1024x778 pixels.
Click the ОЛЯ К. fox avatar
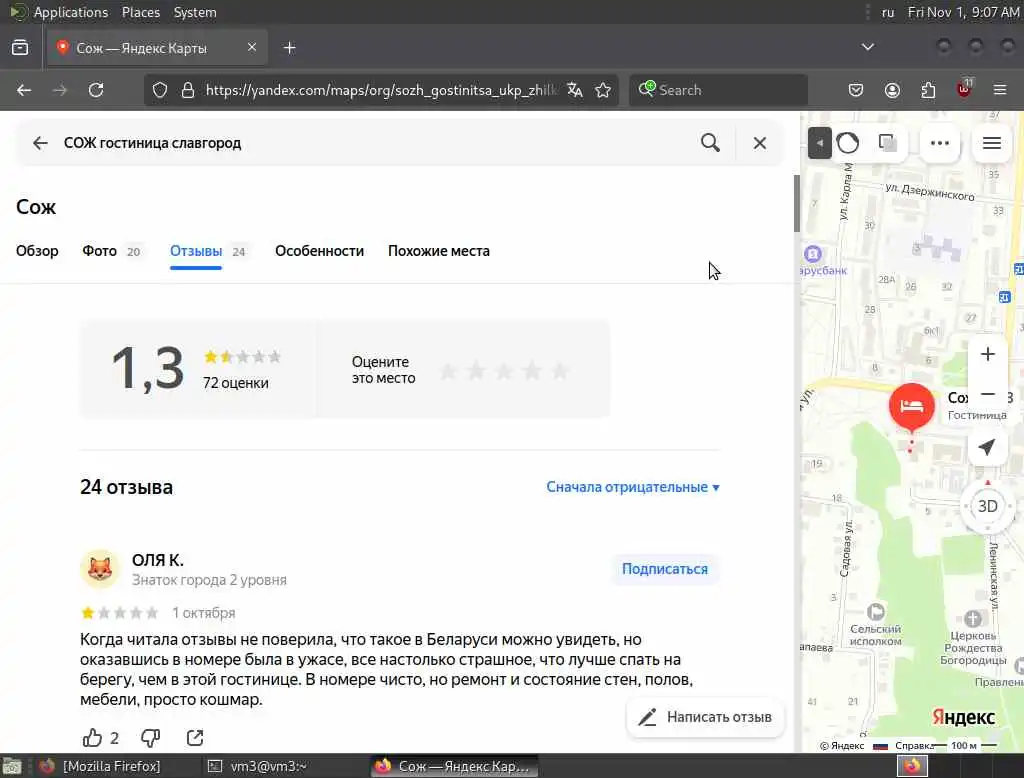tap(100, 569)
